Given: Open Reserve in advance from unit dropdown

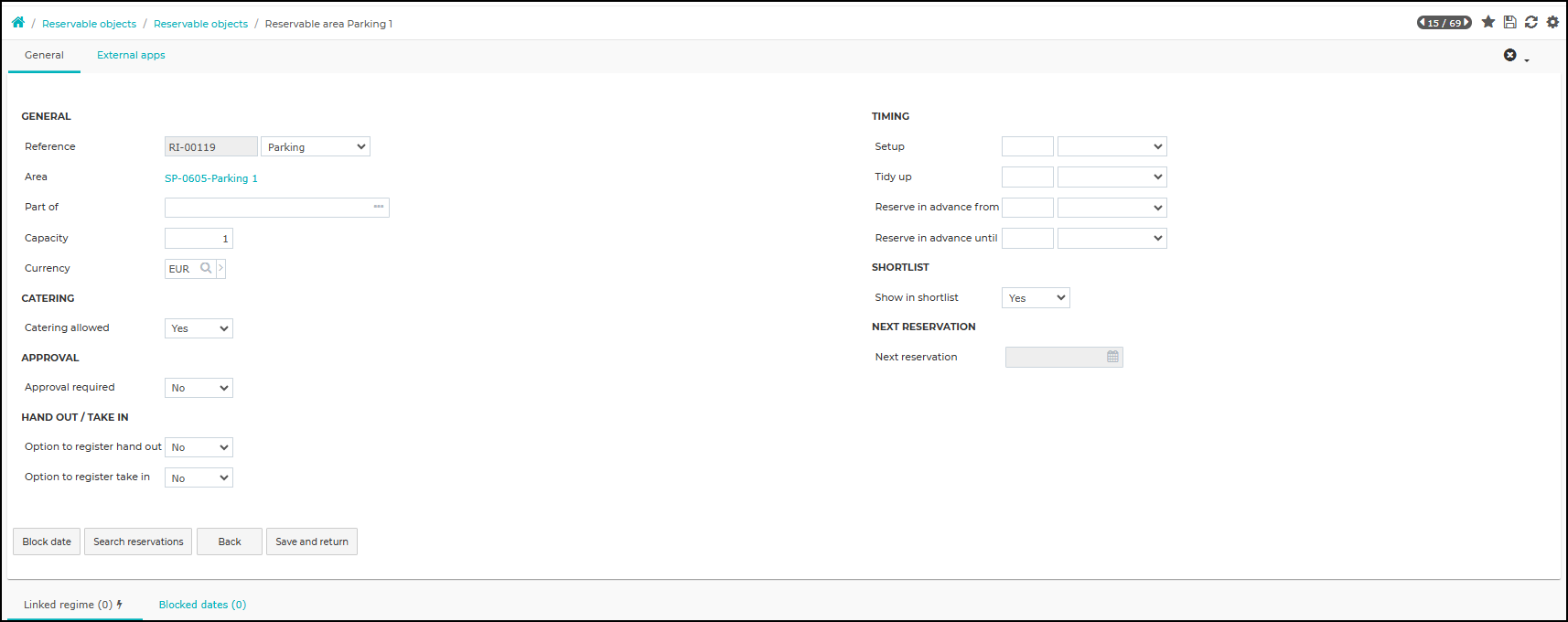Looking at the screenshot, I should (1112, 208).
